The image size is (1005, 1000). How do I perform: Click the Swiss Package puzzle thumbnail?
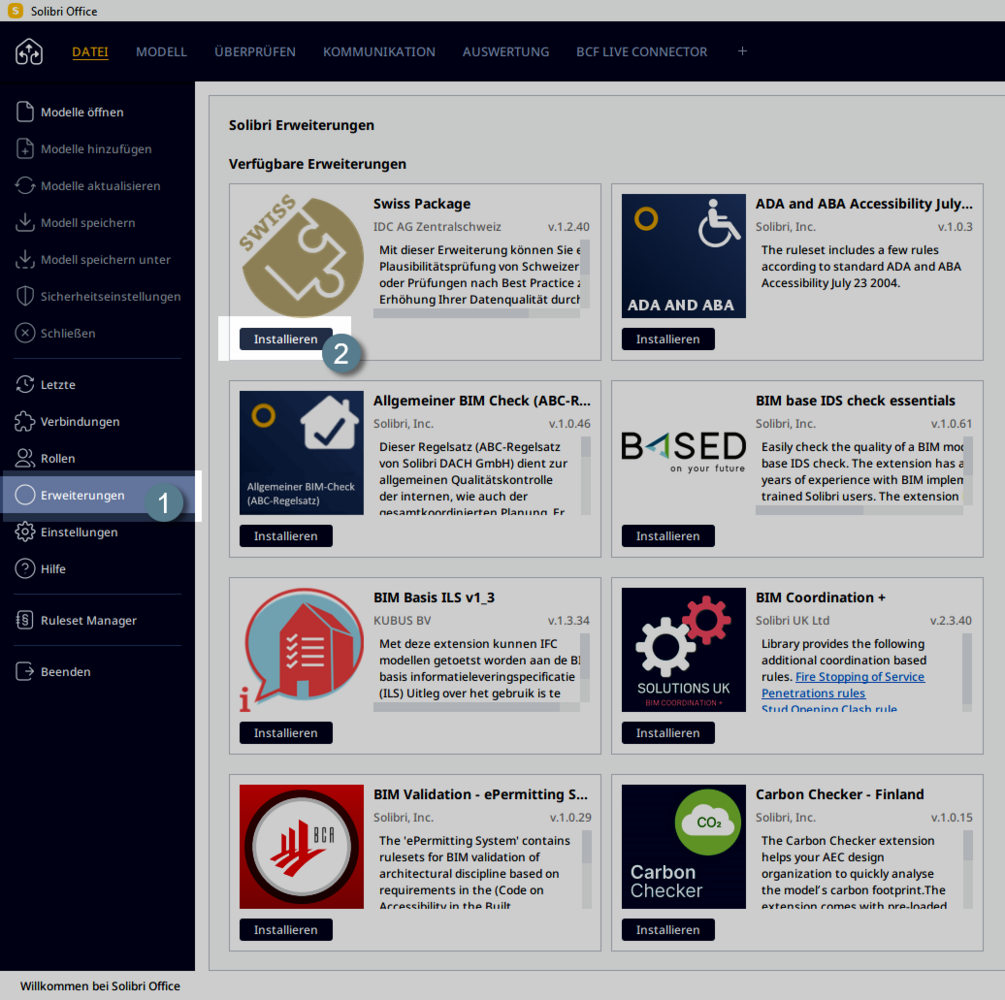coord(301,256)
